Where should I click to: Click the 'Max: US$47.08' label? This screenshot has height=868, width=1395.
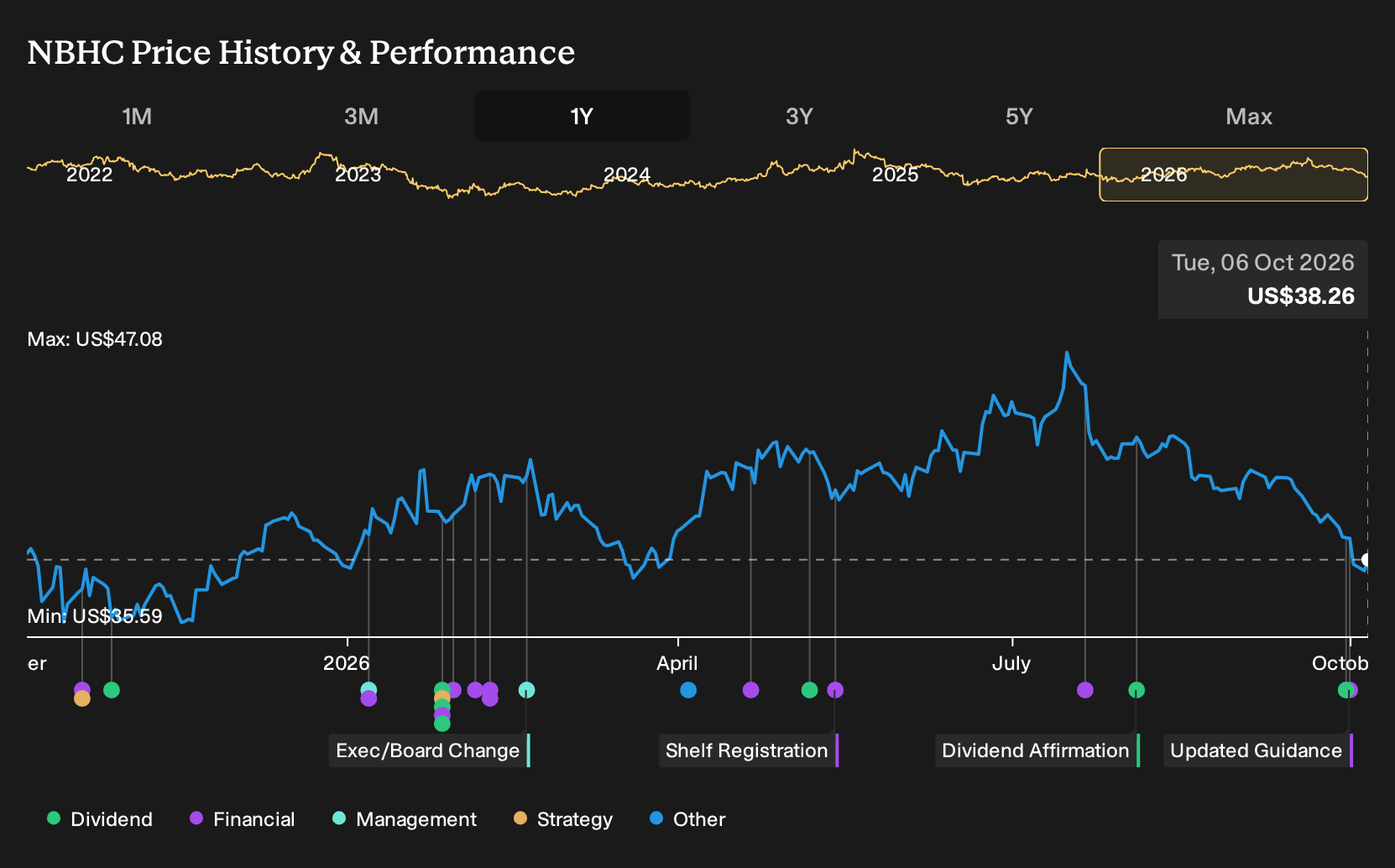coord(95,339)
